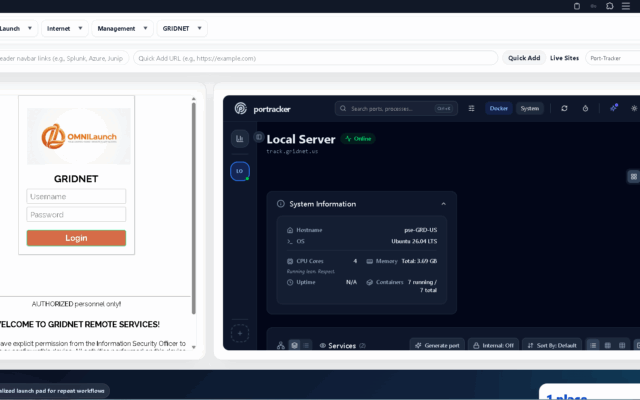Click the Memory Total: 3.69 GB value
Screen dimensions: 640x400
(419, 261)
